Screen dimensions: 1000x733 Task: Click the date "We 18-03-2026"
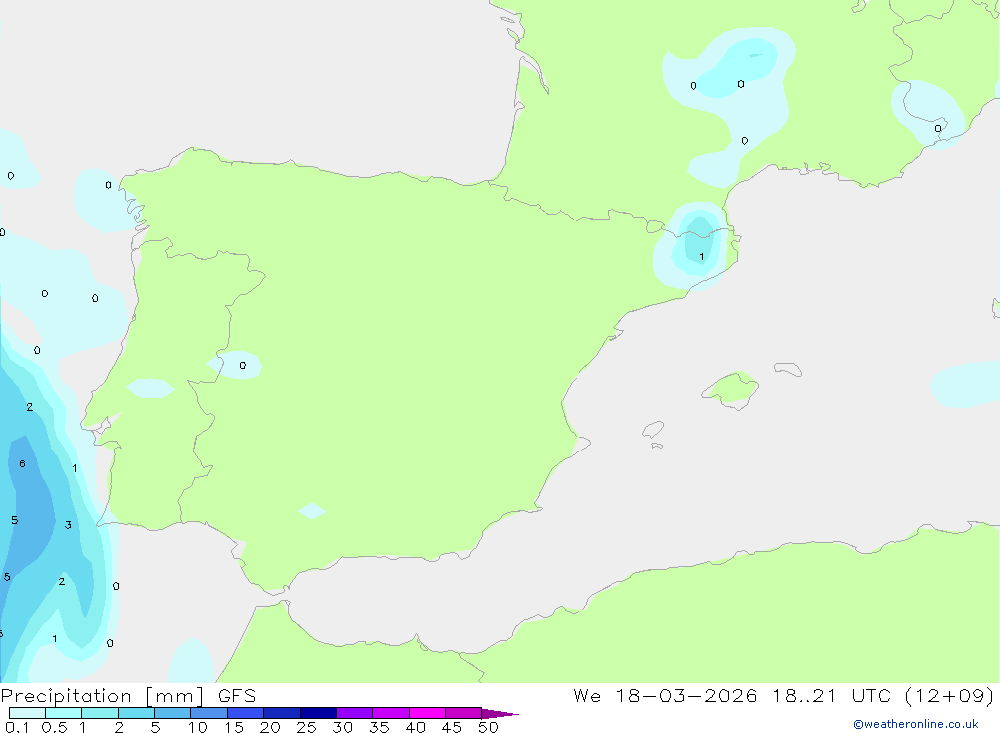tap(665, 696)
